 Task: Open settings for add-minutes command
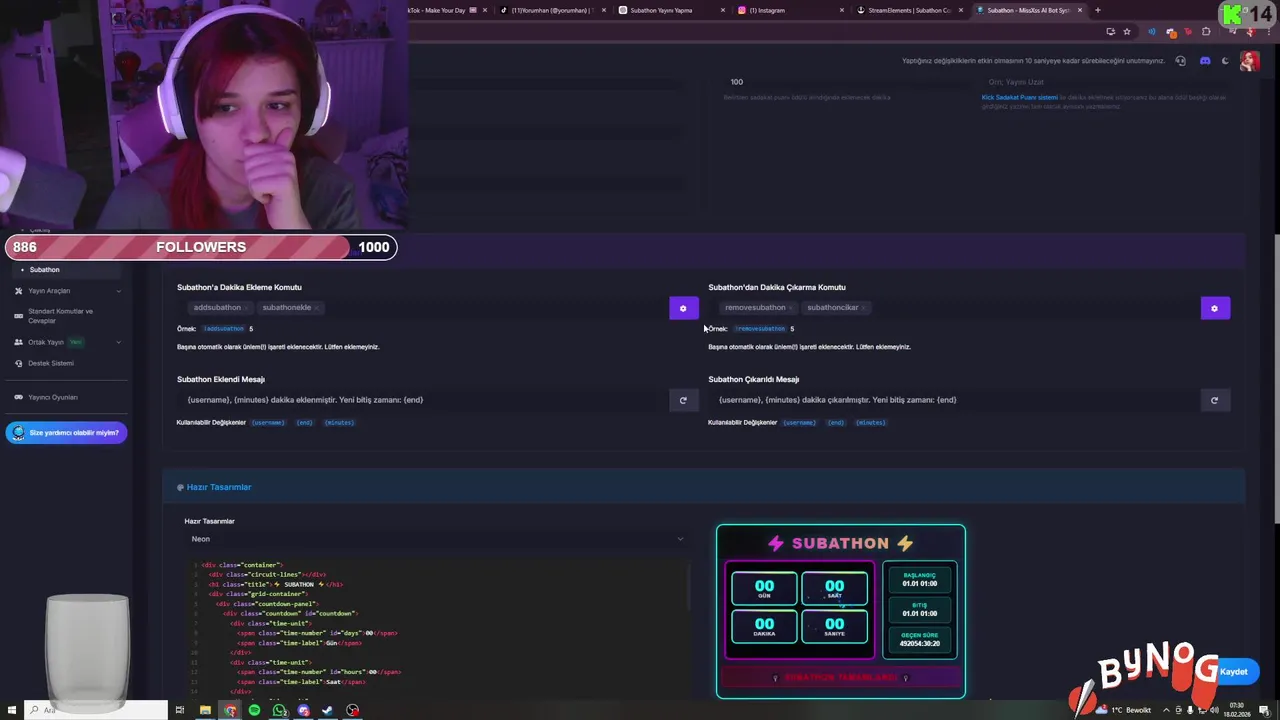pyautogui.click(x=683, y=308)
